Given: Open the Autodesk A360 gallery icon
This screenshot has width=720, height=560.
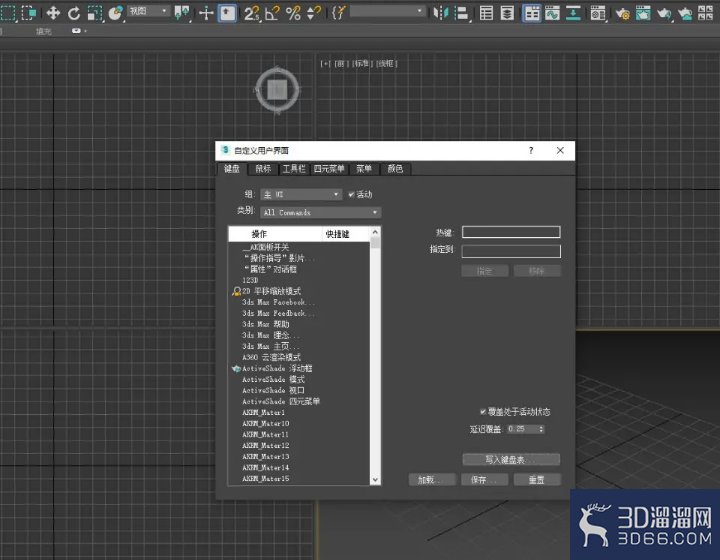Looking at the screenshot, I should [x=705, y=13].
